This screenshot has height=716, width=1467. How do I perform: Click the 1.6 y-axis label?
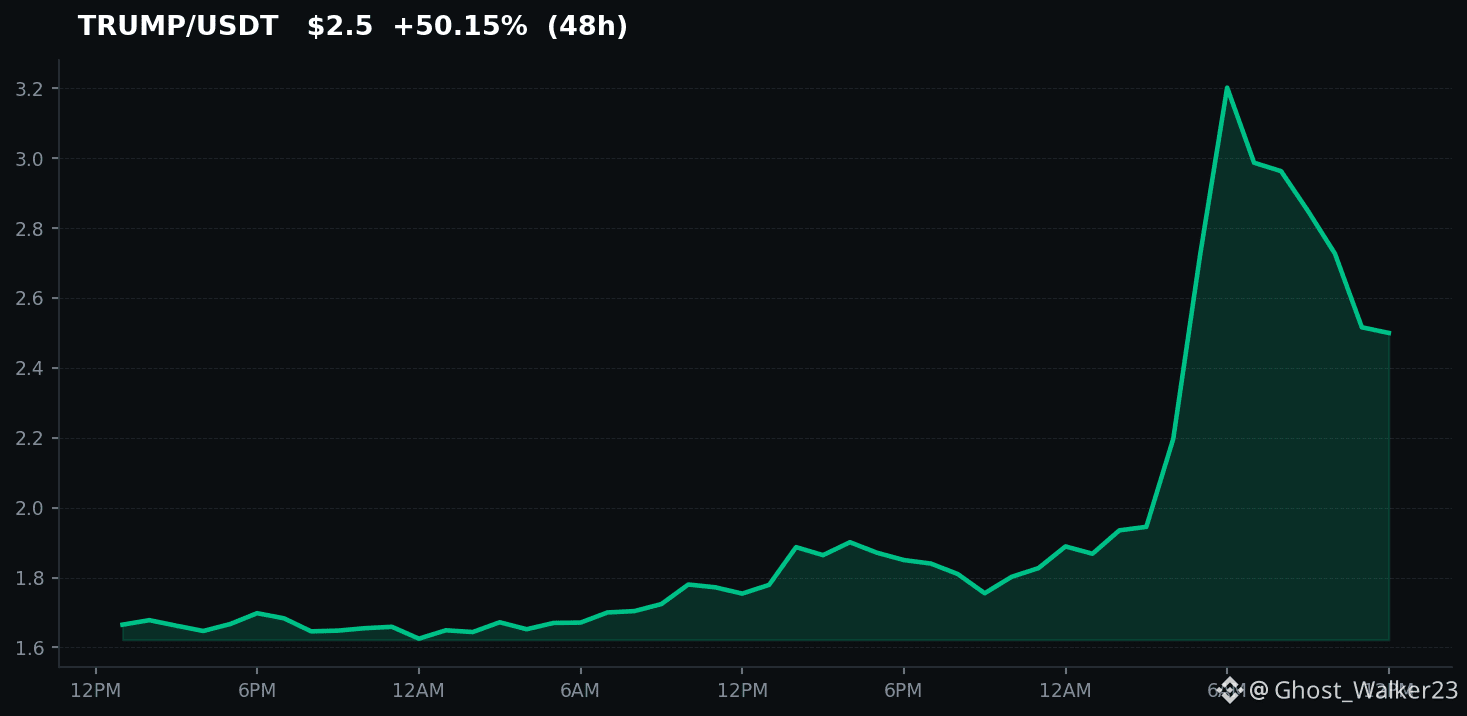pos(30,649)
